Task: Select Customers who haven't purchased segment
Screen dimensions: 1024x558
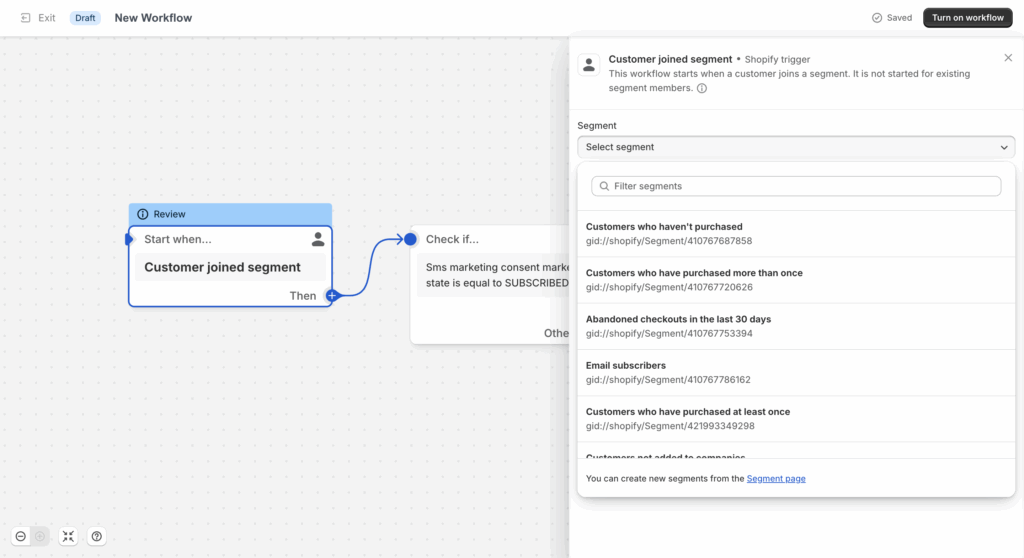Action: point(796,233)
